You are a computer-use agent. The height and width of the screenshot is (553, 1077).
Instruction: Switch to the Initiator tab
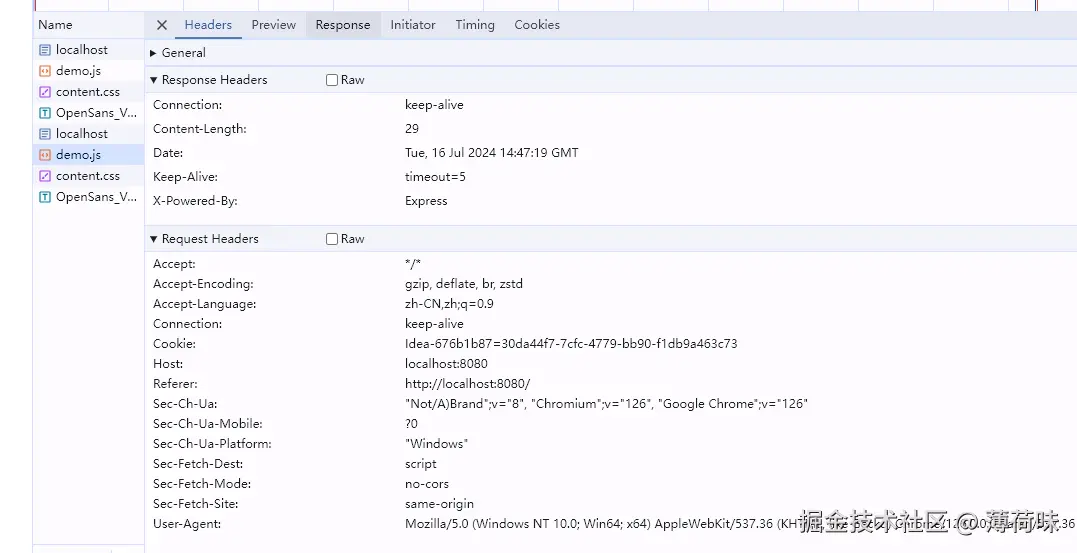click(413, 25)
